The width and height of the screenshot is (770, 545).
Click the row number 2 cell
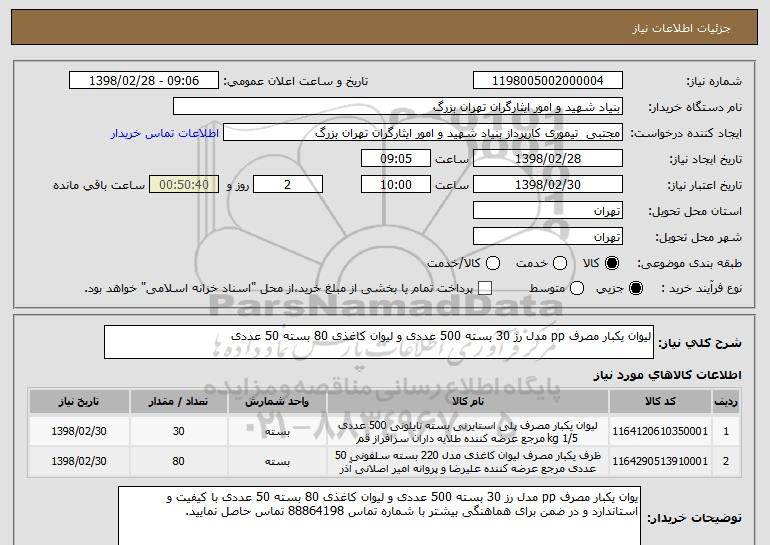click(726, 461)
